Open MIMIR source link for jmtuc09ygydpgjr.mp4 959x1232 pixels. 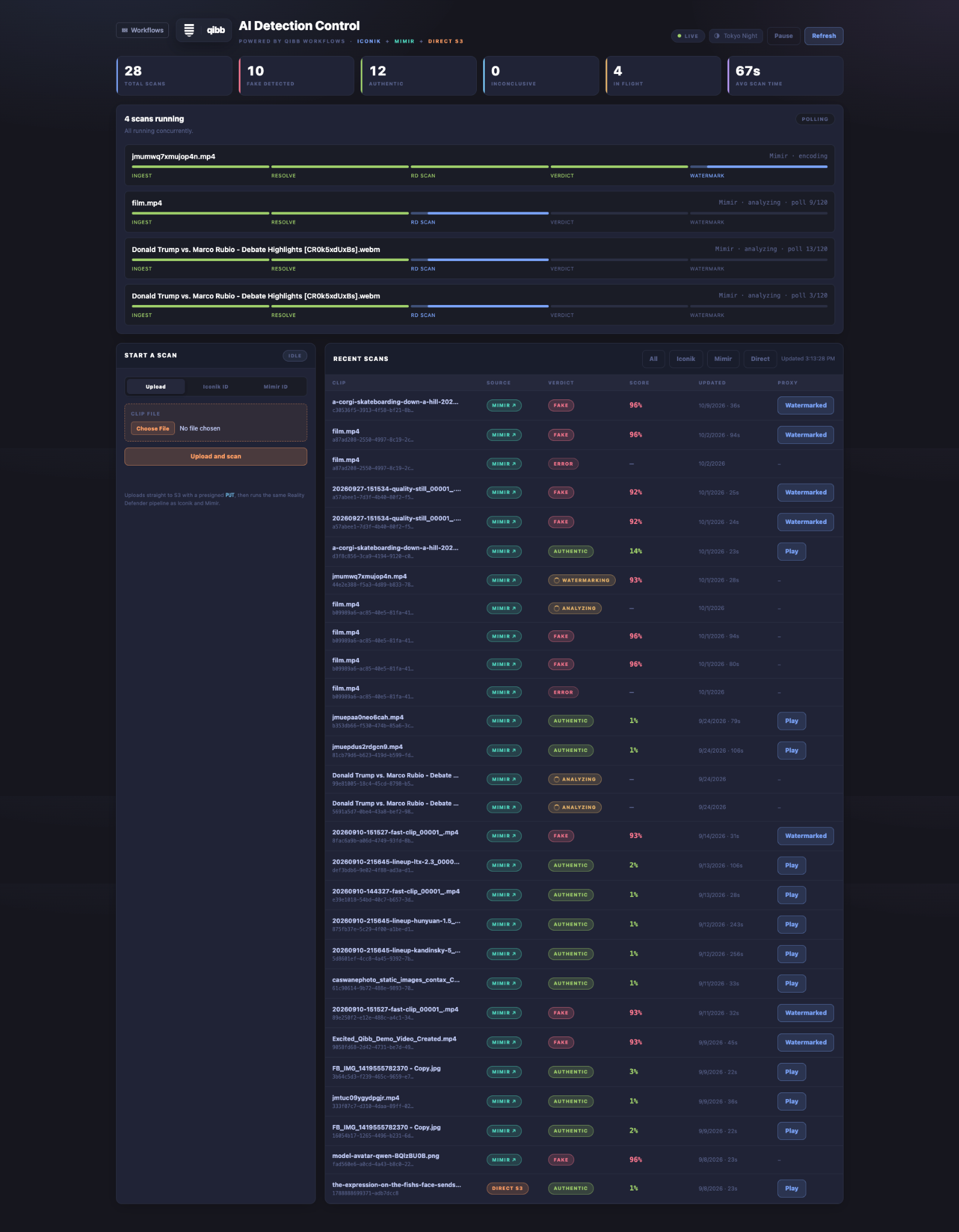[x=504, y=1101]
